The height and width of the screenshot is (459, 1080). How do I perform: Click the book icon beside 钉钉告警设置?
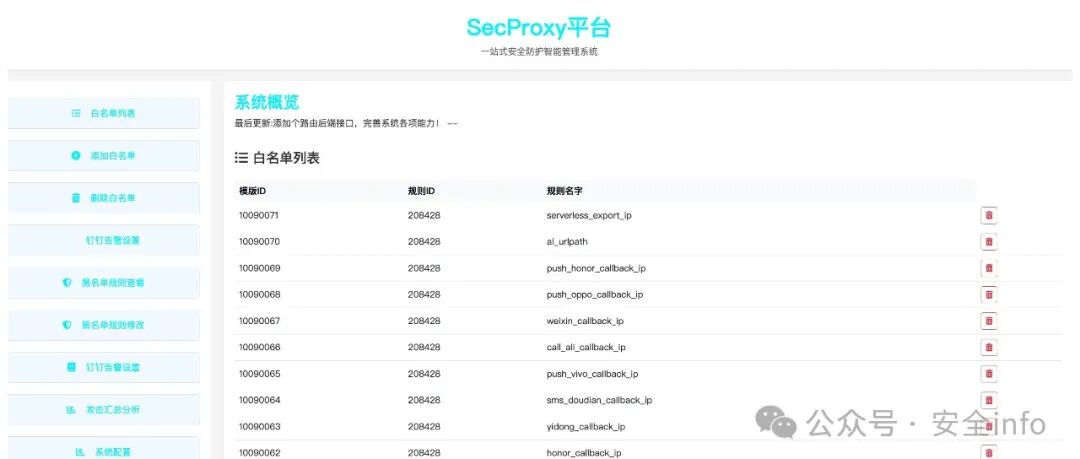coord(71,367)
